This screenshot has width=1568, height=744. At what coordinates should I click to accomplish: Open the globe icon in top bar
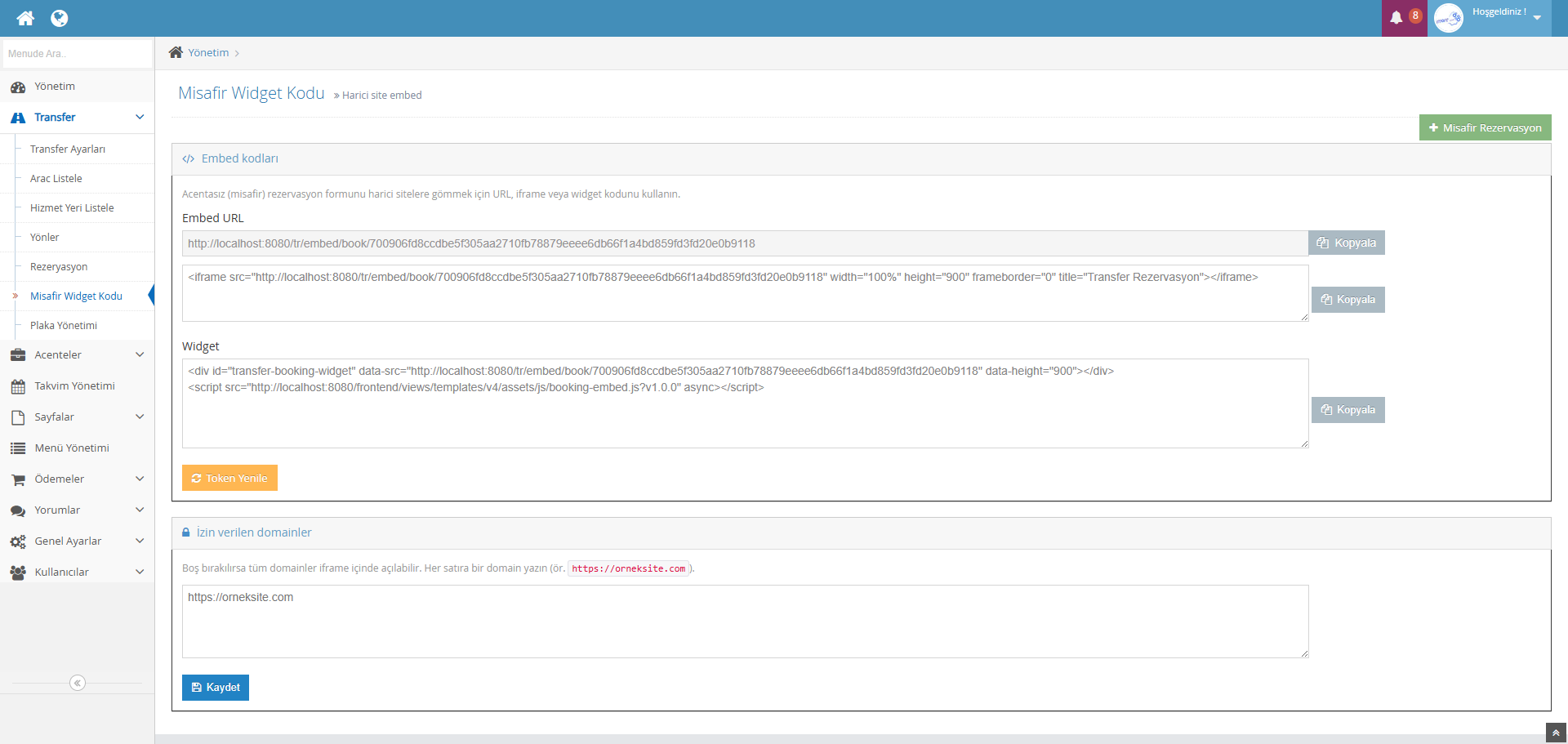pos(60,18)
